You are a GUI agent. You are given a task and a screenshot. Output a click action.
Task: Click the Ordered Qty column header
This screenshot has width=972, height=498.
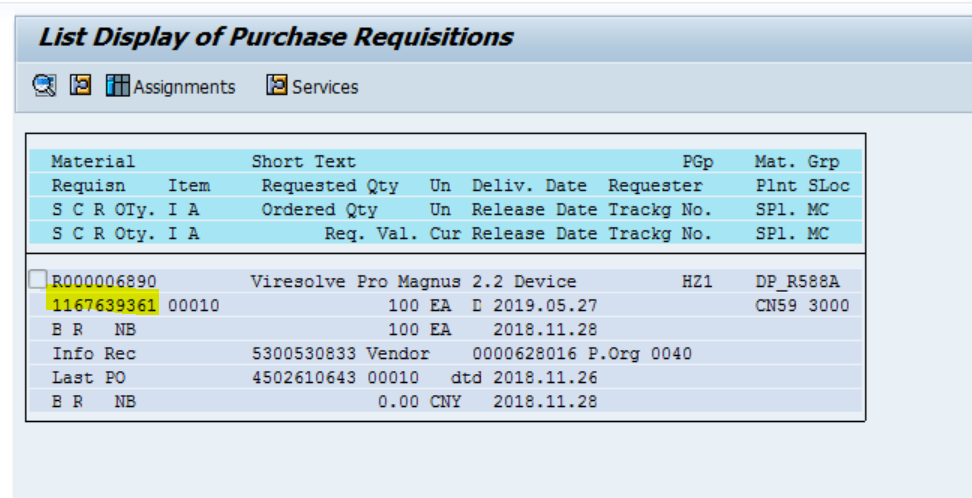pos(319,210)
